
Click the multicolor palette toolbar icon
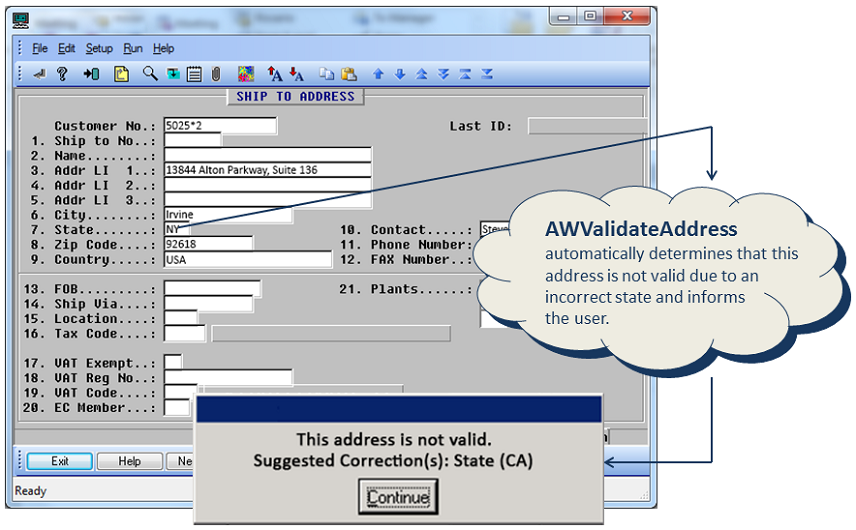click(x=246, y=74)
